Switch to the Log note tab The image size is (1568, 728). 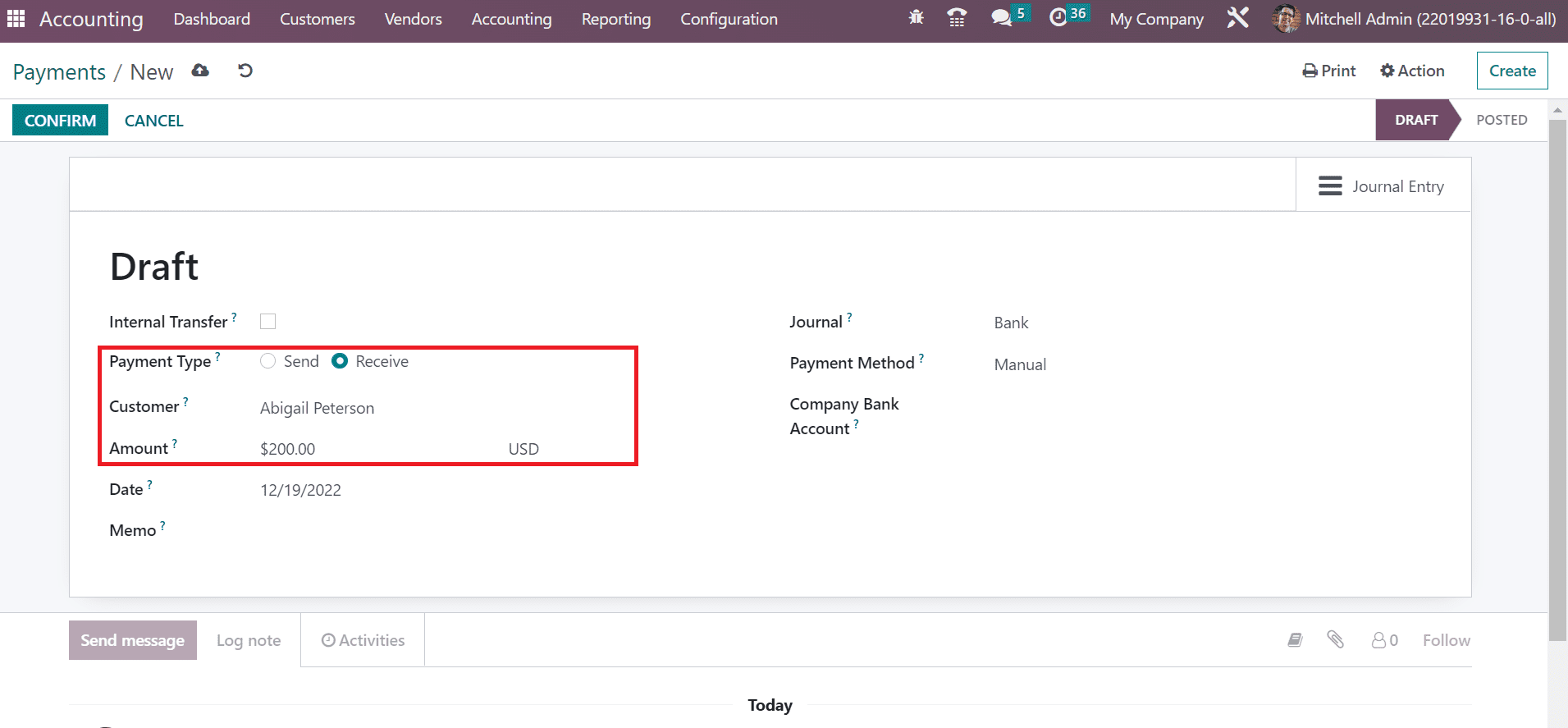249,640
